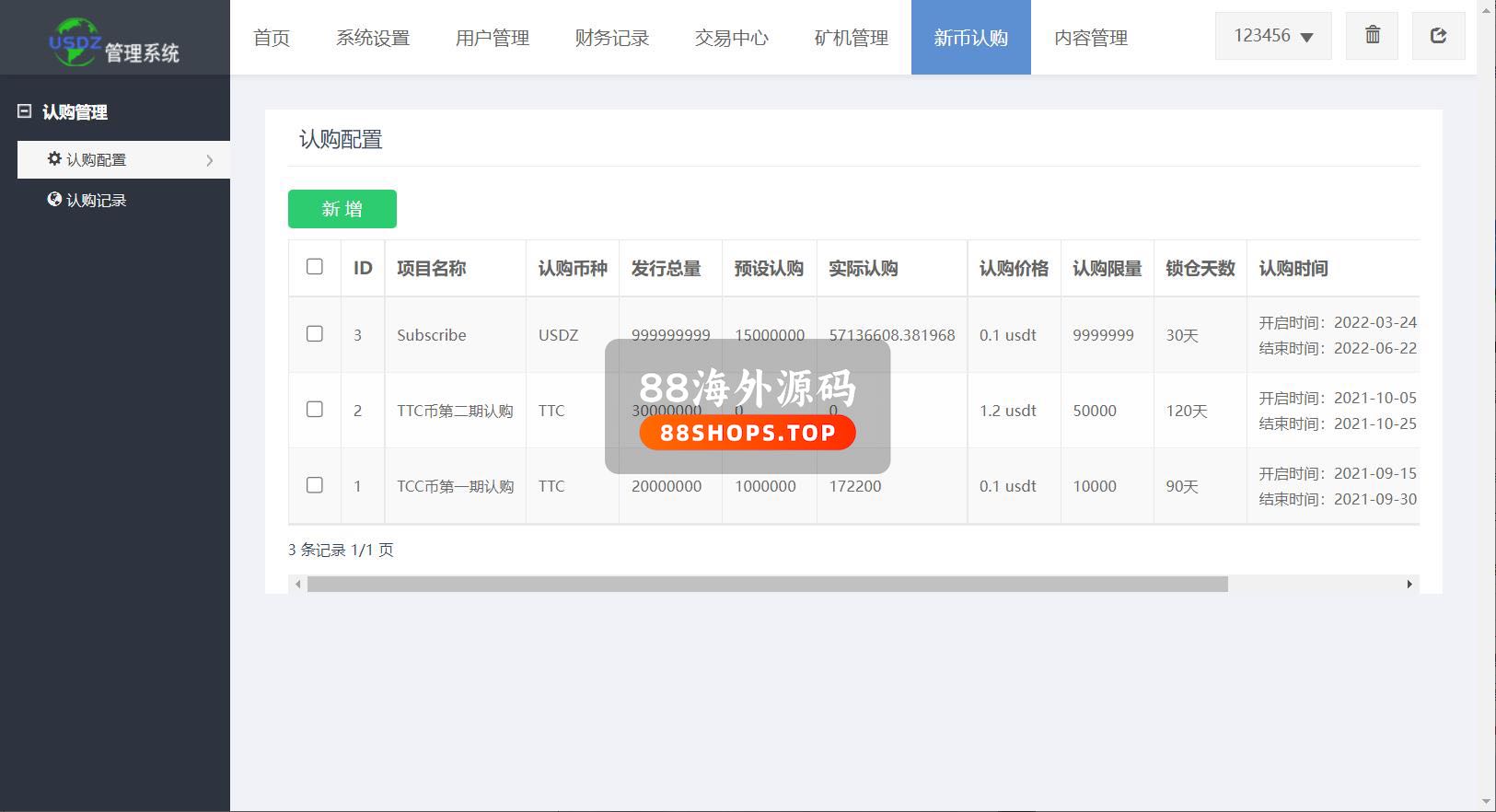Select checkbox for TTC币第二期认购 row
The height and width of the screenshot is (812, 1496).
coord(314,410)
